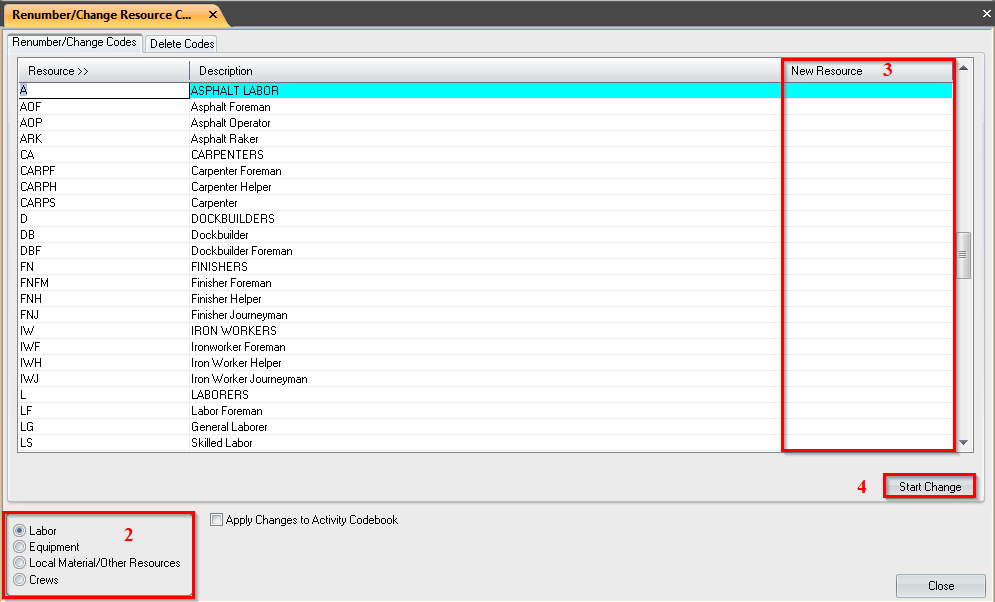Click the scrollbar up arrow

963,67
